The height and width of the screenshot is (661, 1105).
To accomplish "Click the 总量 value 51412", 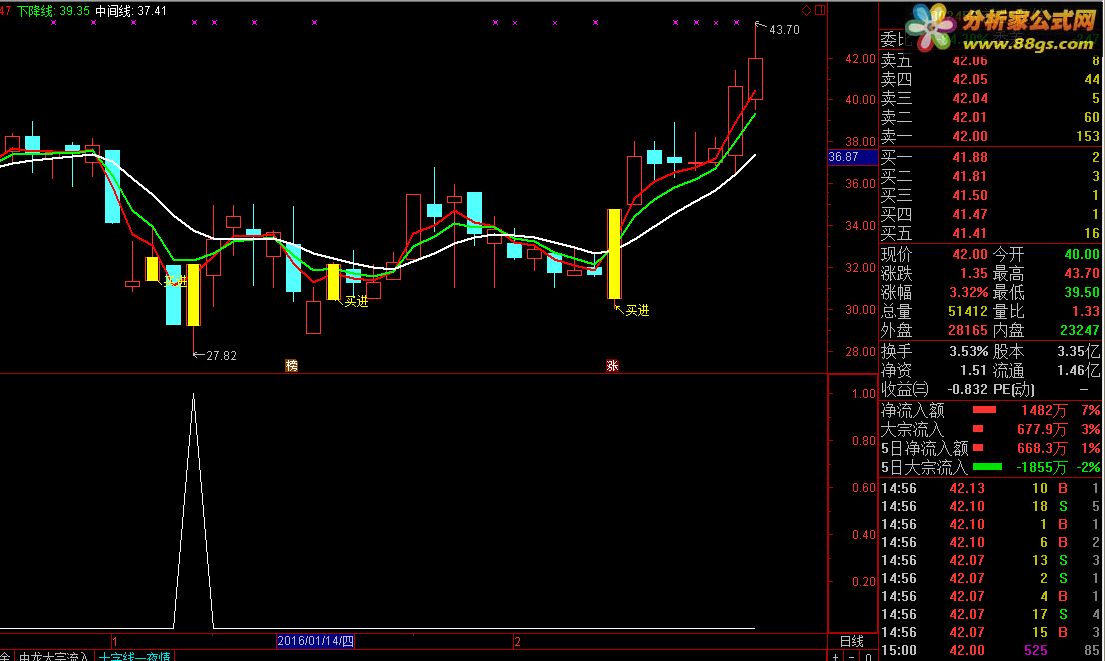I will 968,311.
